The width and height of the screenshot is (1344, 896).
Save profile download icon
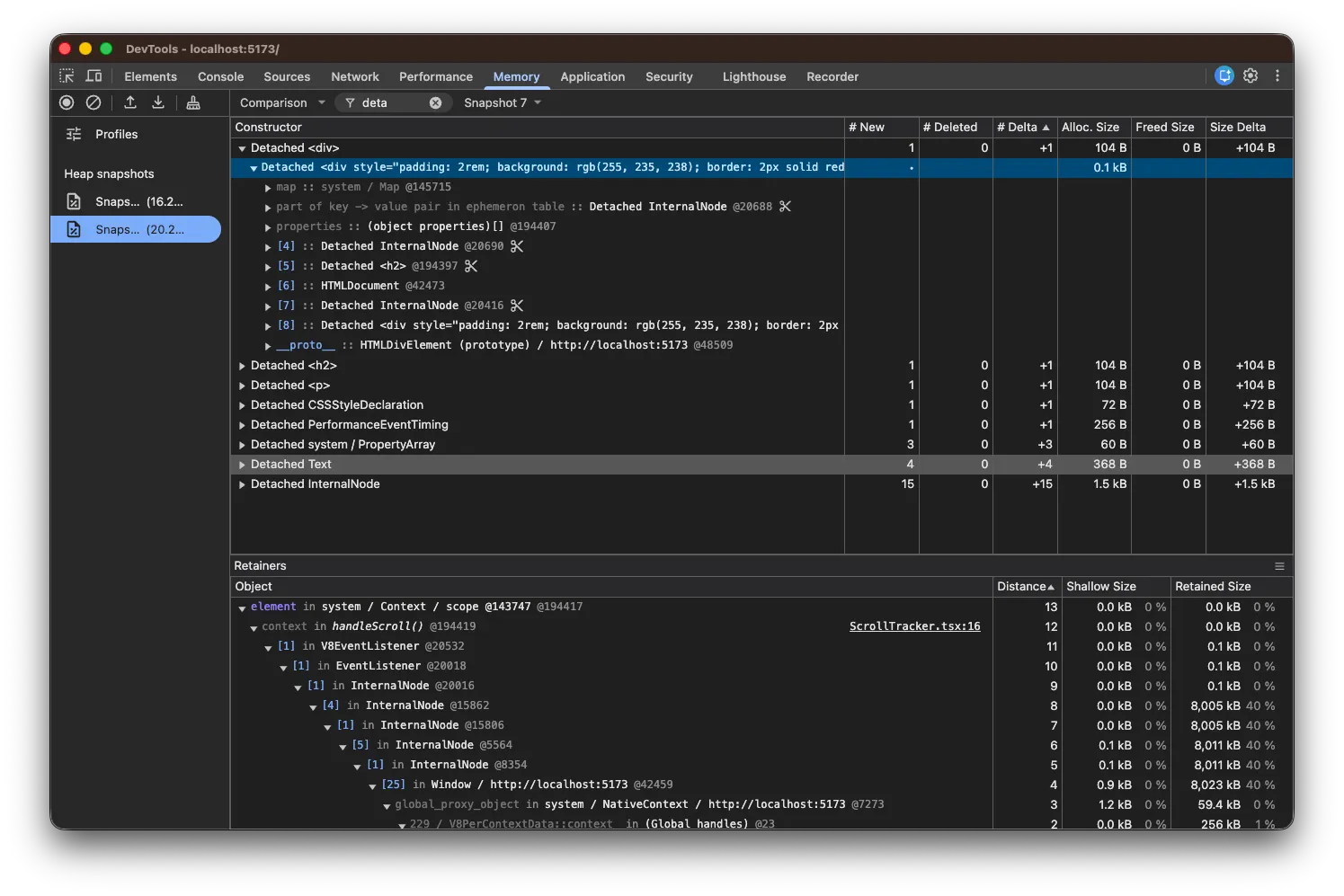158,102
